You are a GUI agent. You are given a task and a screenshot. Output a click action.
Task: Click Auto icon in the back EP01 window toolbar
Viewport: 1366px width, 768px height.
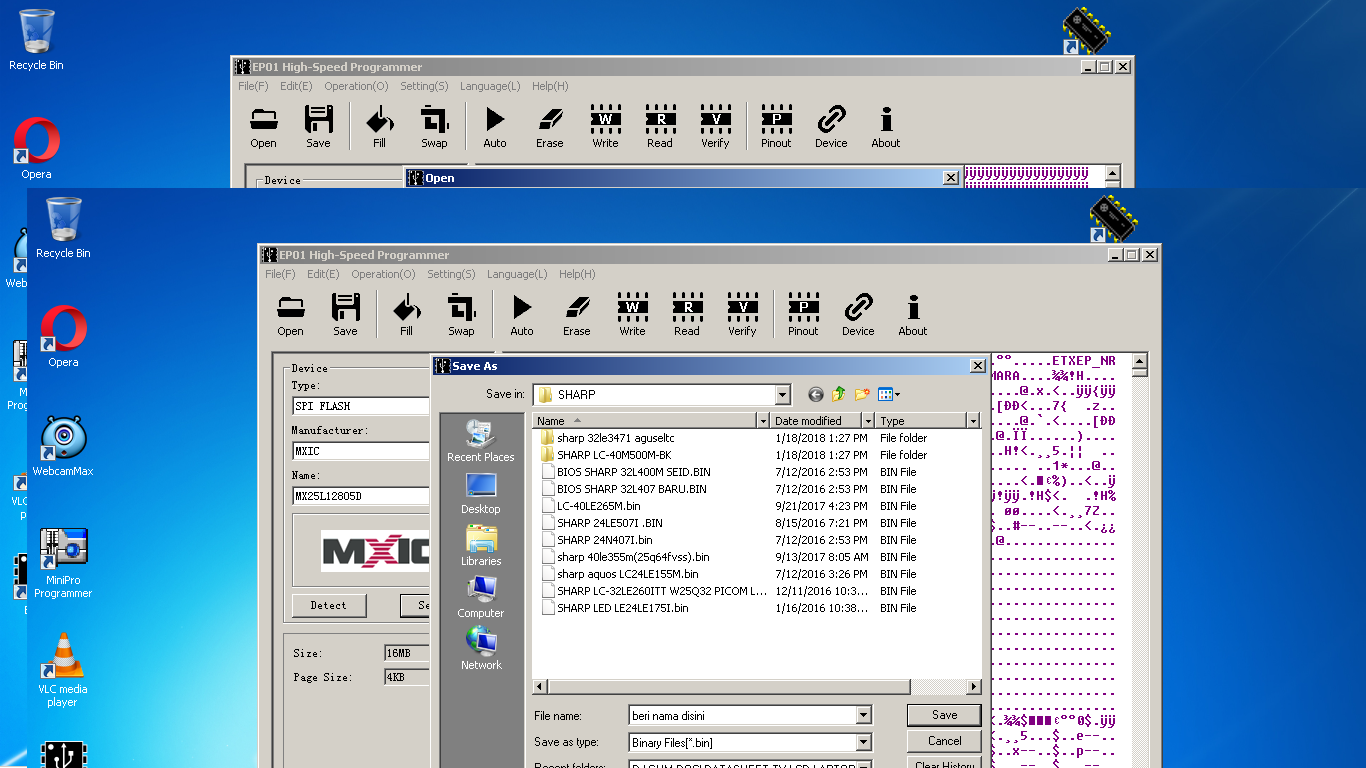pos(495,127)
